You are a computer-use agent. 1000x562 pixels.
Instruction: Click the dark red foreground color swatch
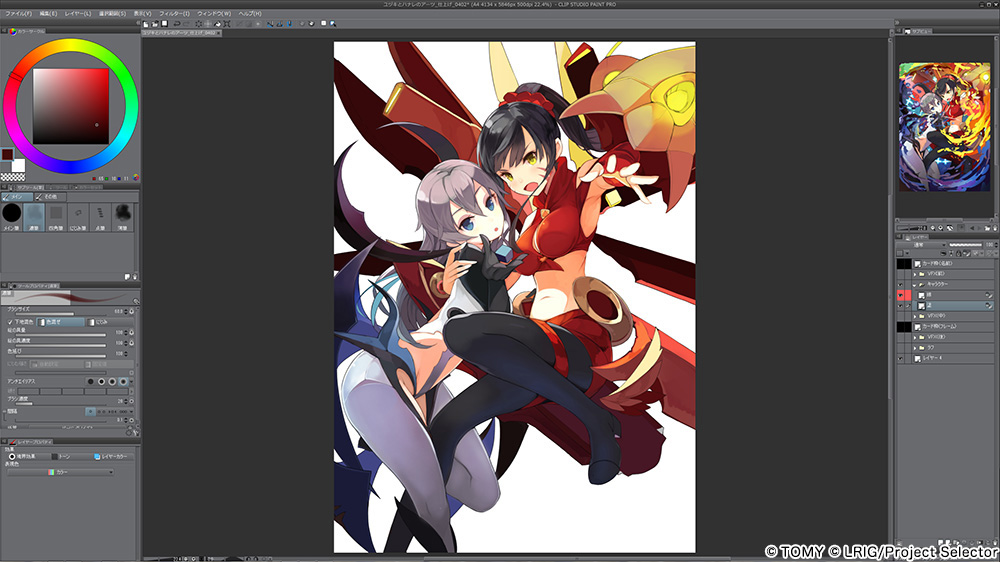[7, 154]
